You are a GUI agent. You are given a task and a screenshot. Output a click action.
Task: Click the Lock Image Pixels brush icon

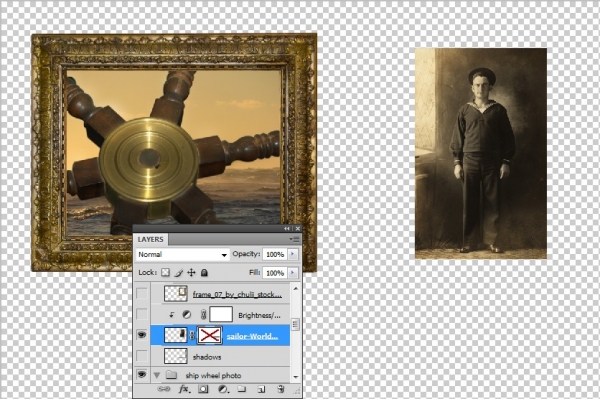pos(178,272)
